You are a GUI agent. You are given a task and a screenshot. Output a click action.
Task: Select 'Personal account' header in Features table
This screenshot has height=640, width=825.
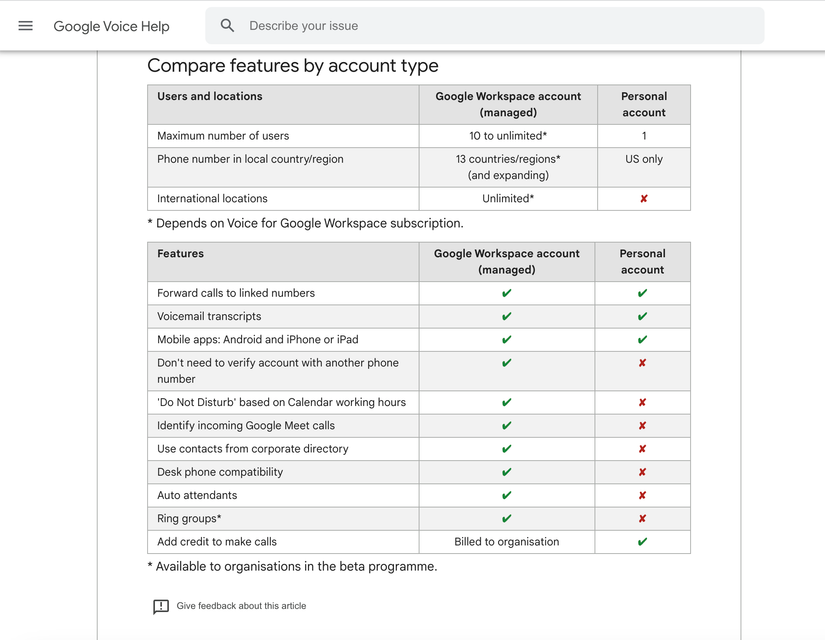[x=642, y=262]
